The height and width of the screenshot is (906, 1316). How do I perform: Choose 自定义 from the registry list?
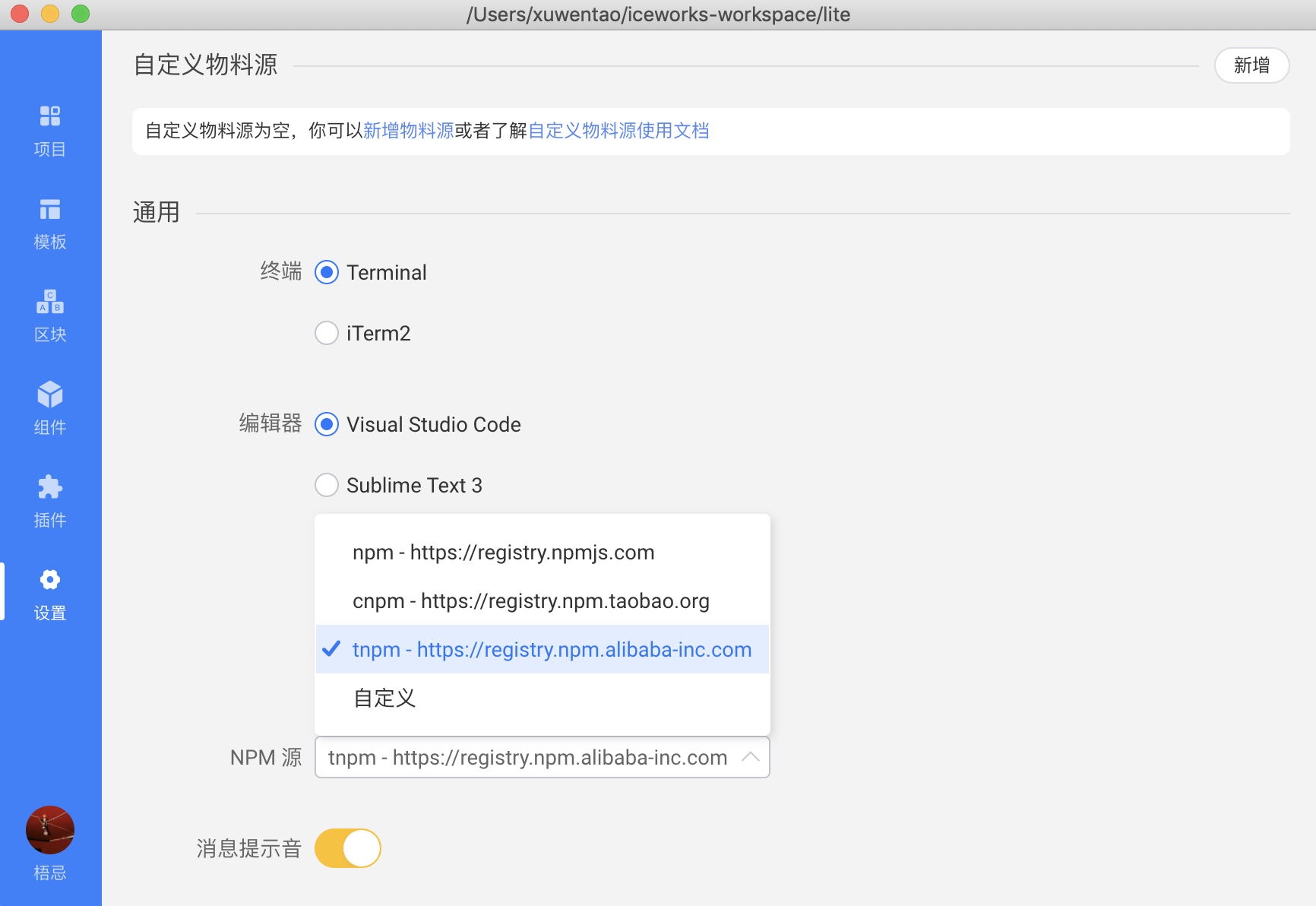384,698
